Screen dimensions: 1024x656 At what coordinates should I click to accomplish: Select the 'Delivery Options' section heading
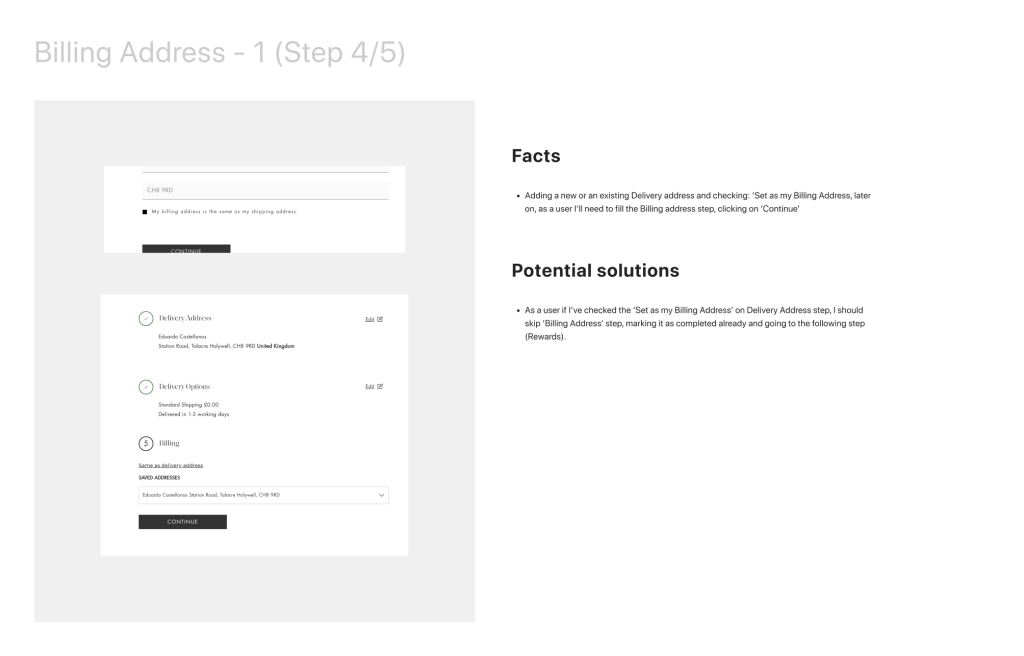185,386
